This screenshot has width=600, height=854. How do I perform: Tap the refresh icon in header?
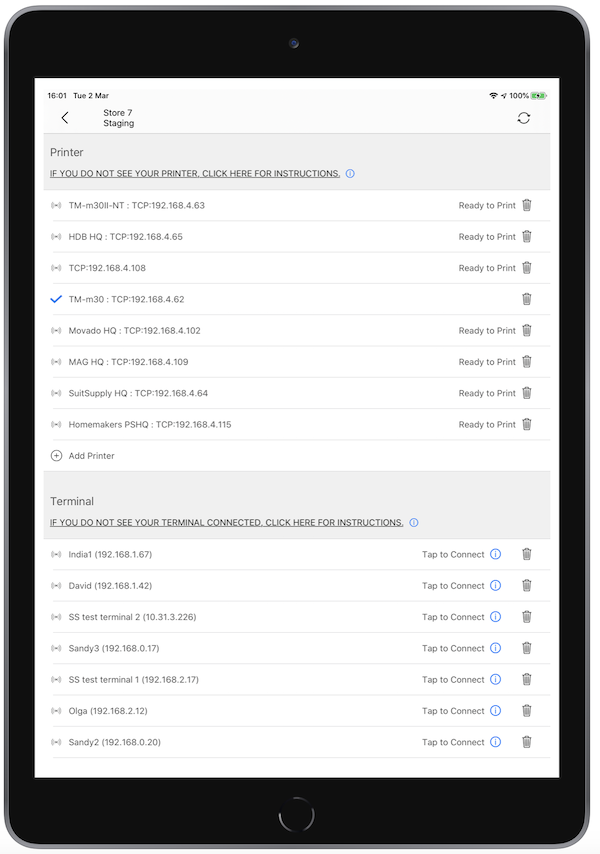(x=524, y=118)
